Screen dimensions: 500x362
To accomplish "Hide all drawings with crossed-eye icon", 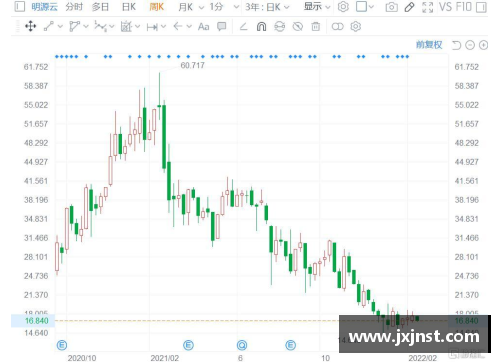I will [x=298, y=26].
